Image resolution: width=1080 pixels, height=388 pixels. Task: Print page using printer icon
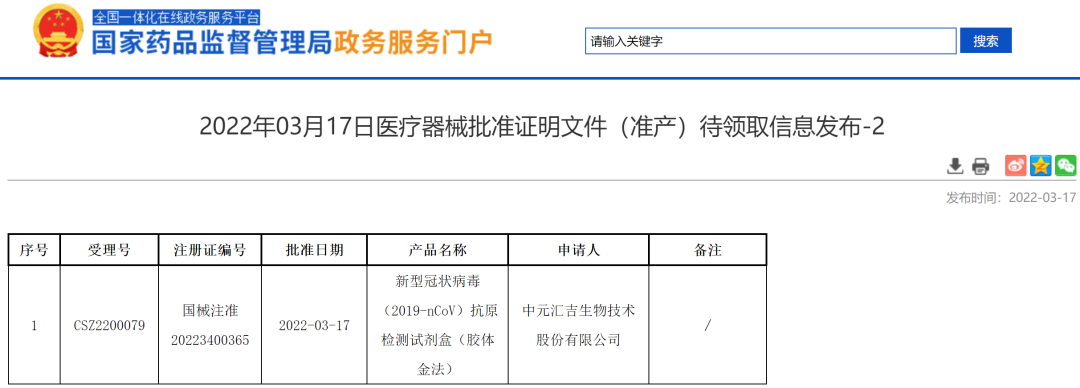980,165
